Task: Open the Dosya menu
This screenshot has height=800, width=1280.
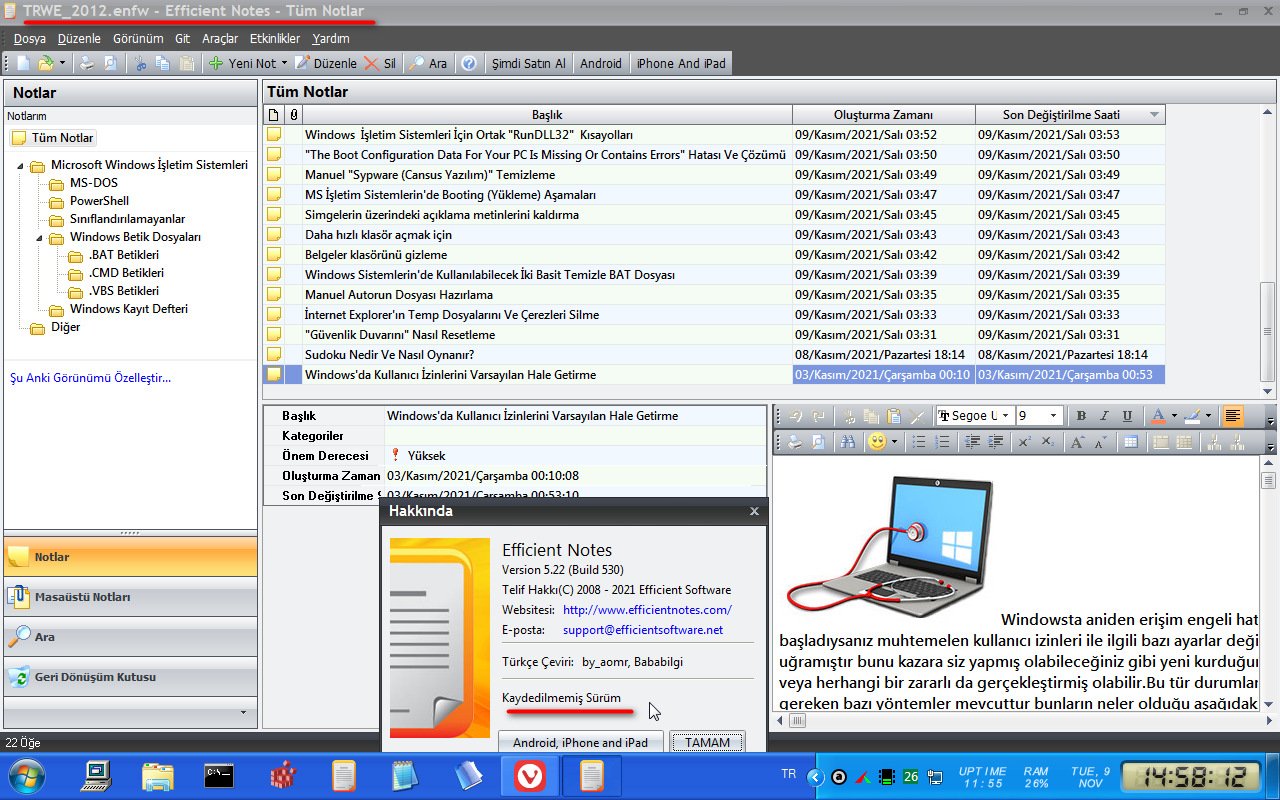Action: (30, 38)
